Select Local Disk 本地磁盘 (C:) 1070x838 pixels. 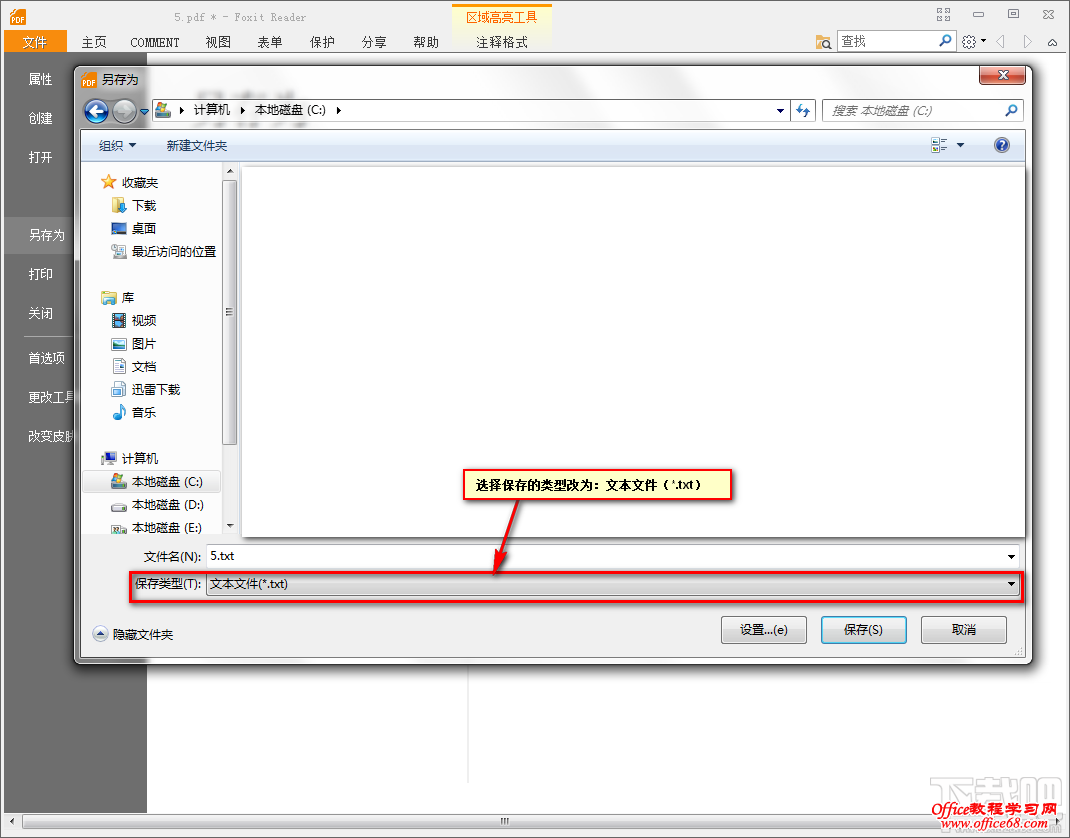[x=152, y=482]
